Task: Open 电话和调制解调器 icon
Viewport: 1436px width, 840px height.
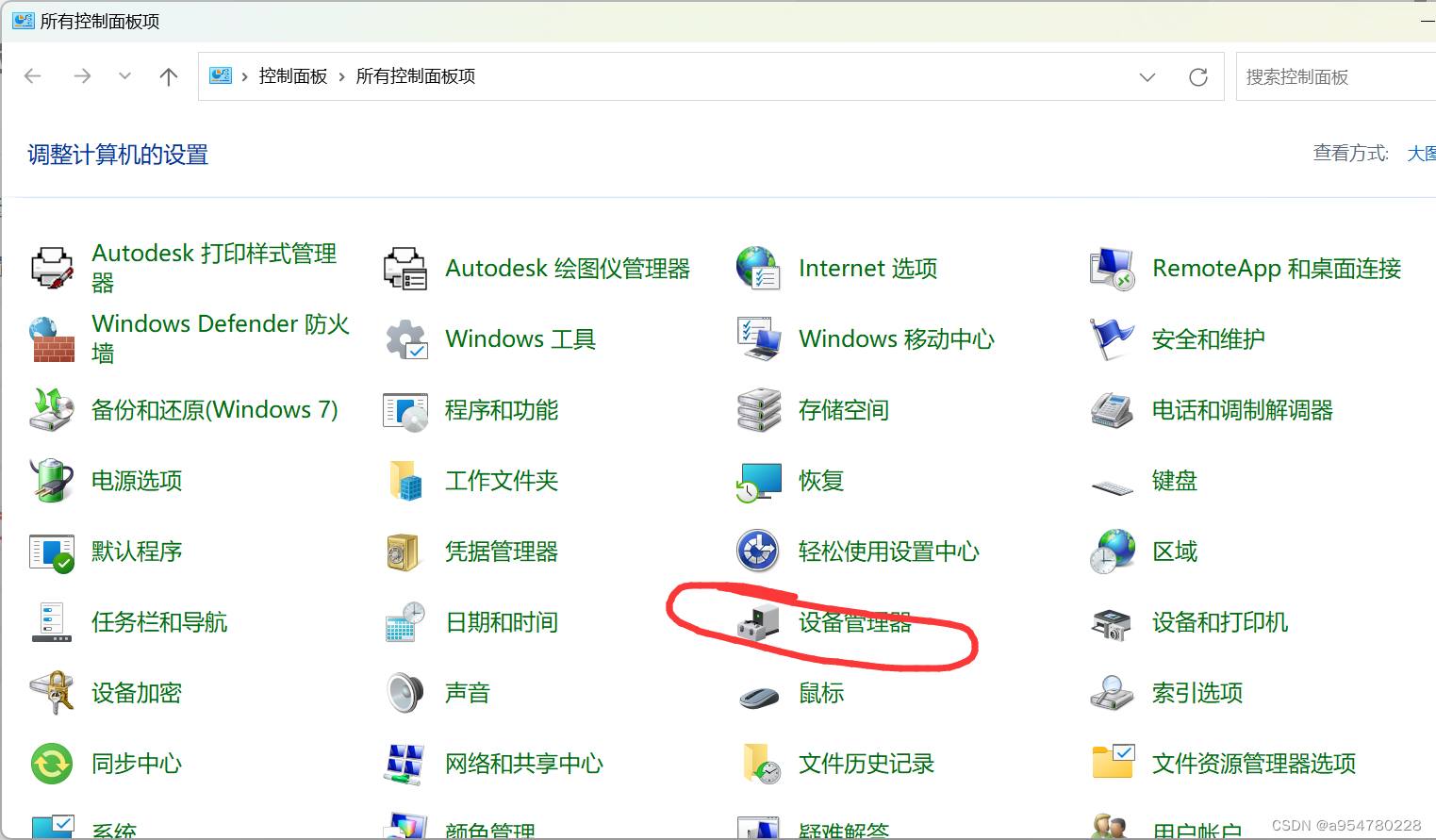Action: 1113,410
